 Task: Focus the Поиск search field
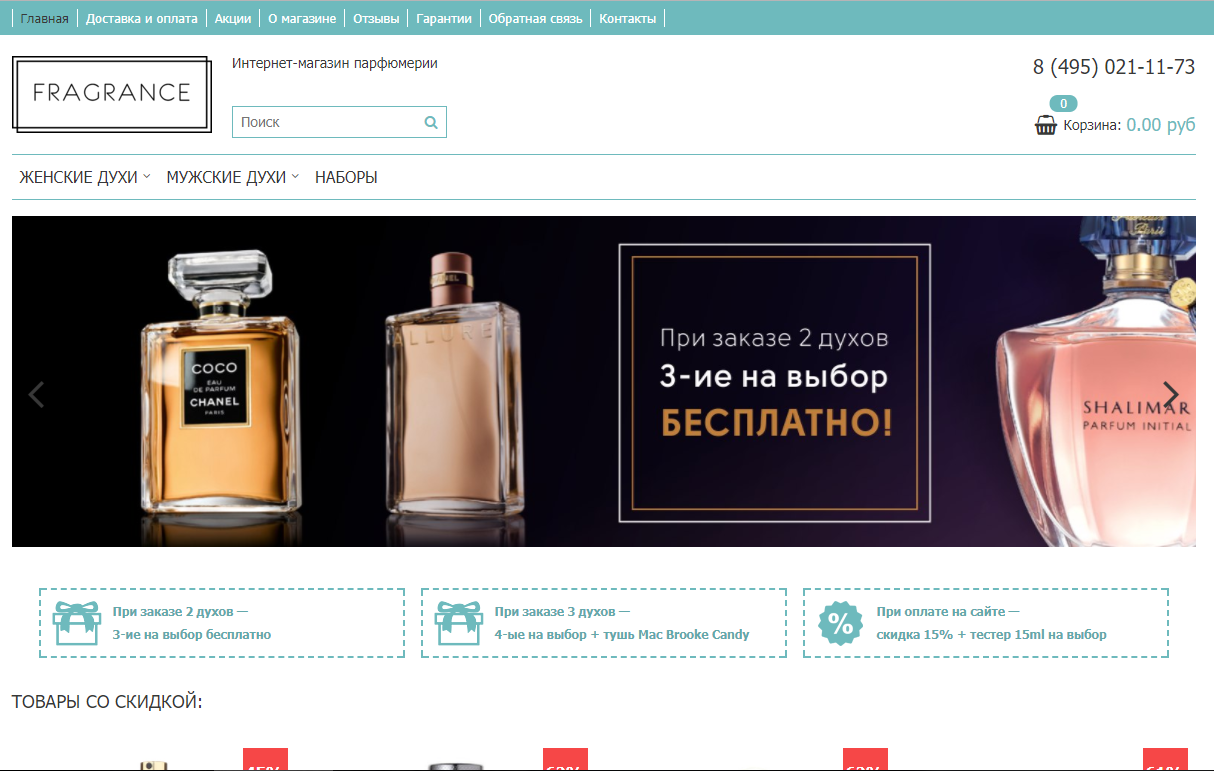point(339,122)
